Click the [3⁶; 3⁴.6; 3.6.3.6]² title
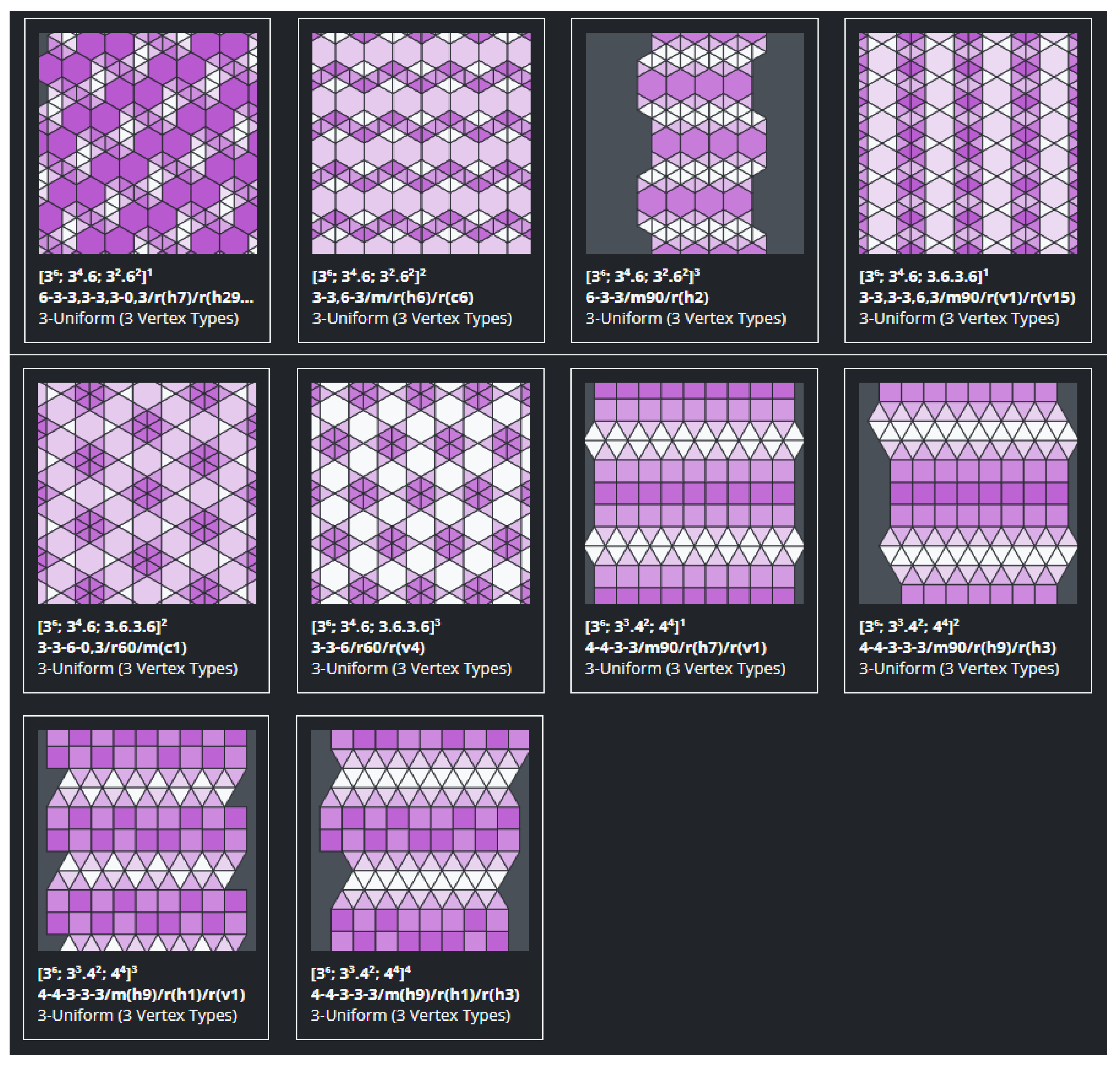The width and height of the screenshot is (1120, 1067). coord(102,626)
